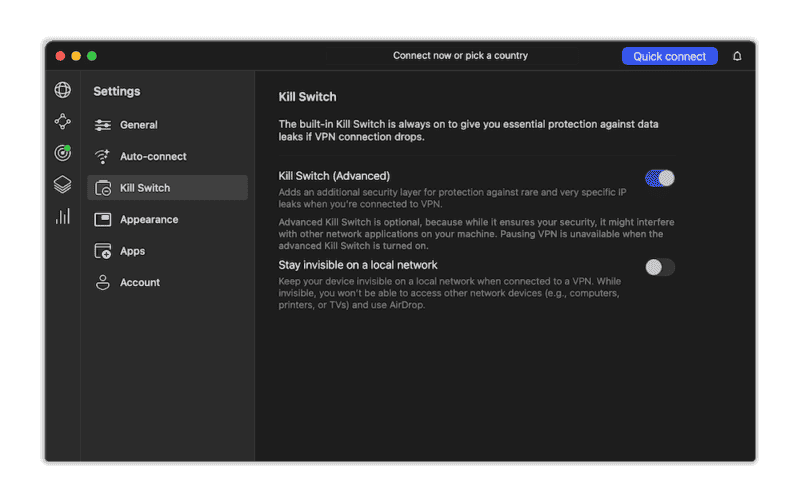Click the 'Kill Switch' page heading

tap(307, 97)
